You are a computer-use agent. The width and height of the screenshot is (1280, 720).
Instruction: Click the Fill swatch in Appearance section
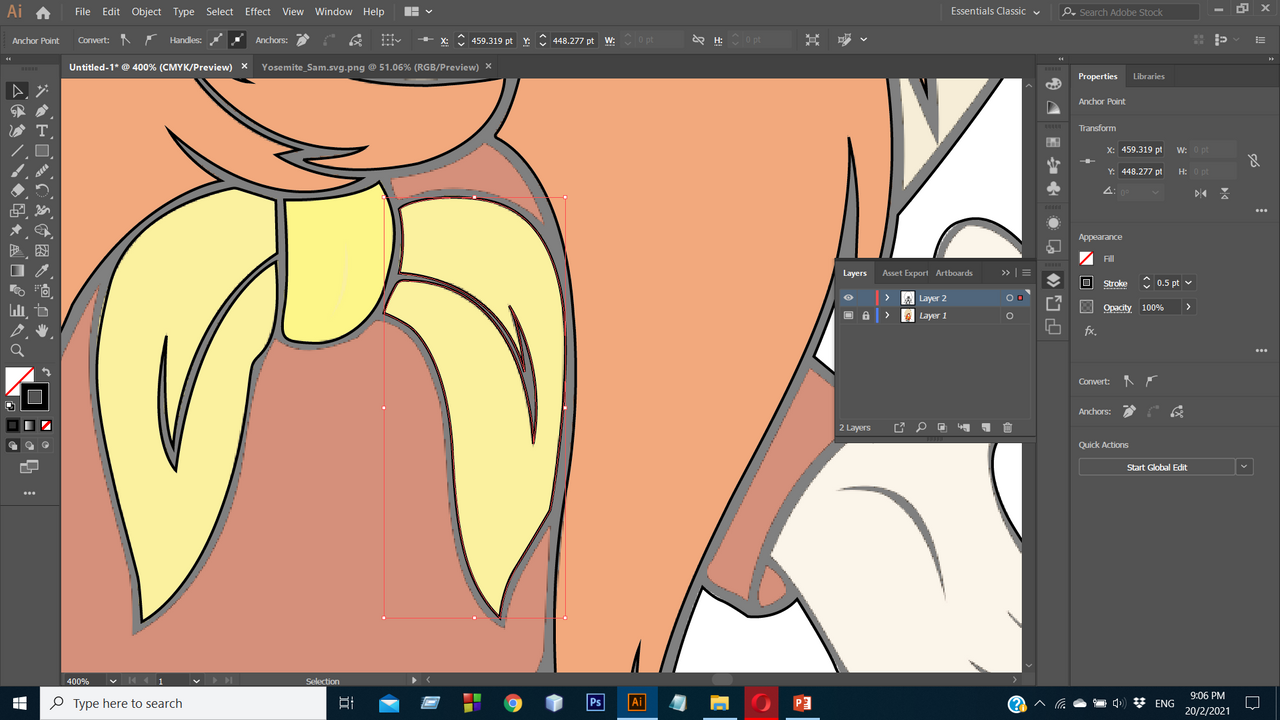tap(1087, 259)
